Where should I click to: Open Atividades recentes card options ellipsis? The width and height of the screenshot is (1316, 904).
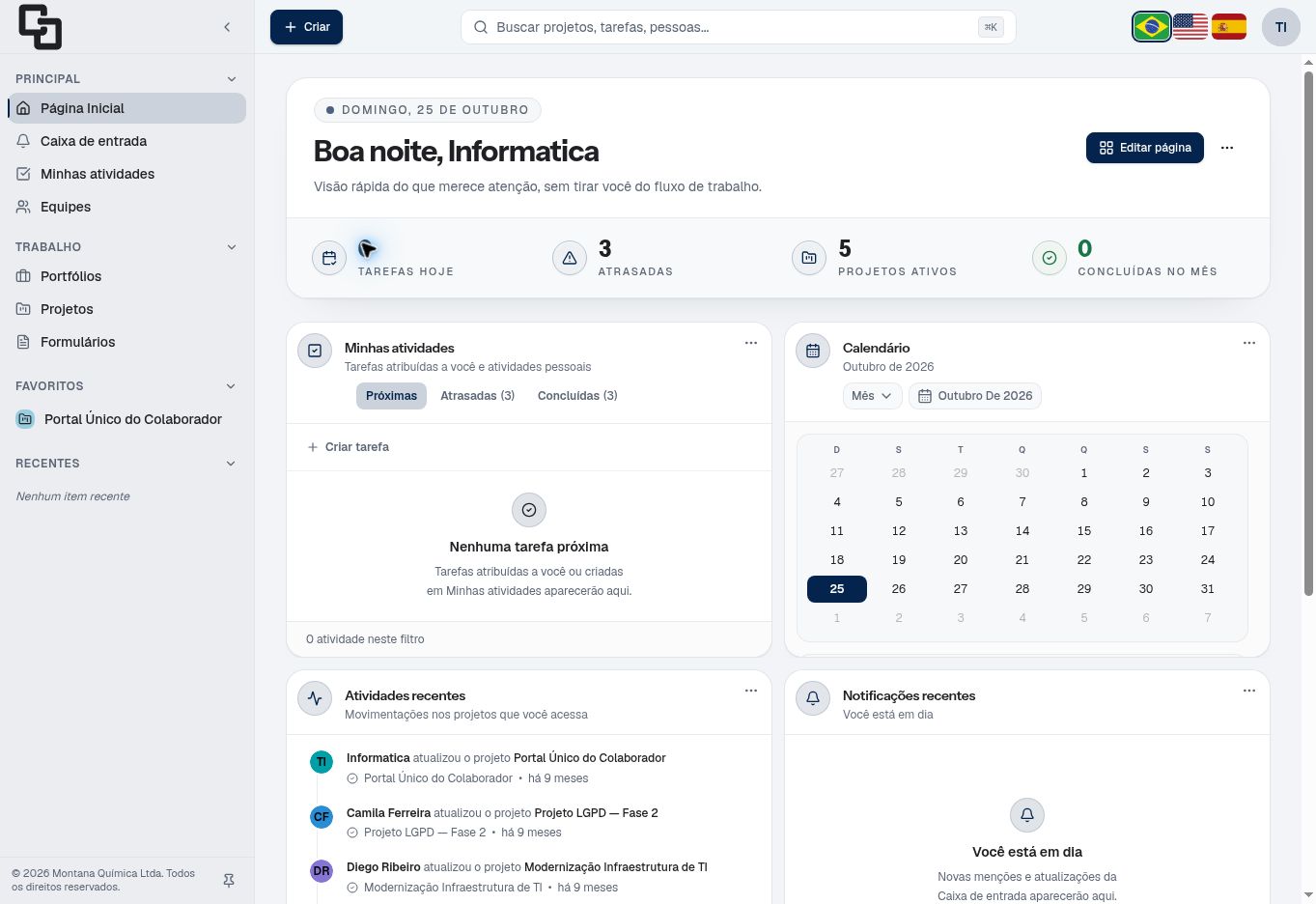tap(751, 691)
